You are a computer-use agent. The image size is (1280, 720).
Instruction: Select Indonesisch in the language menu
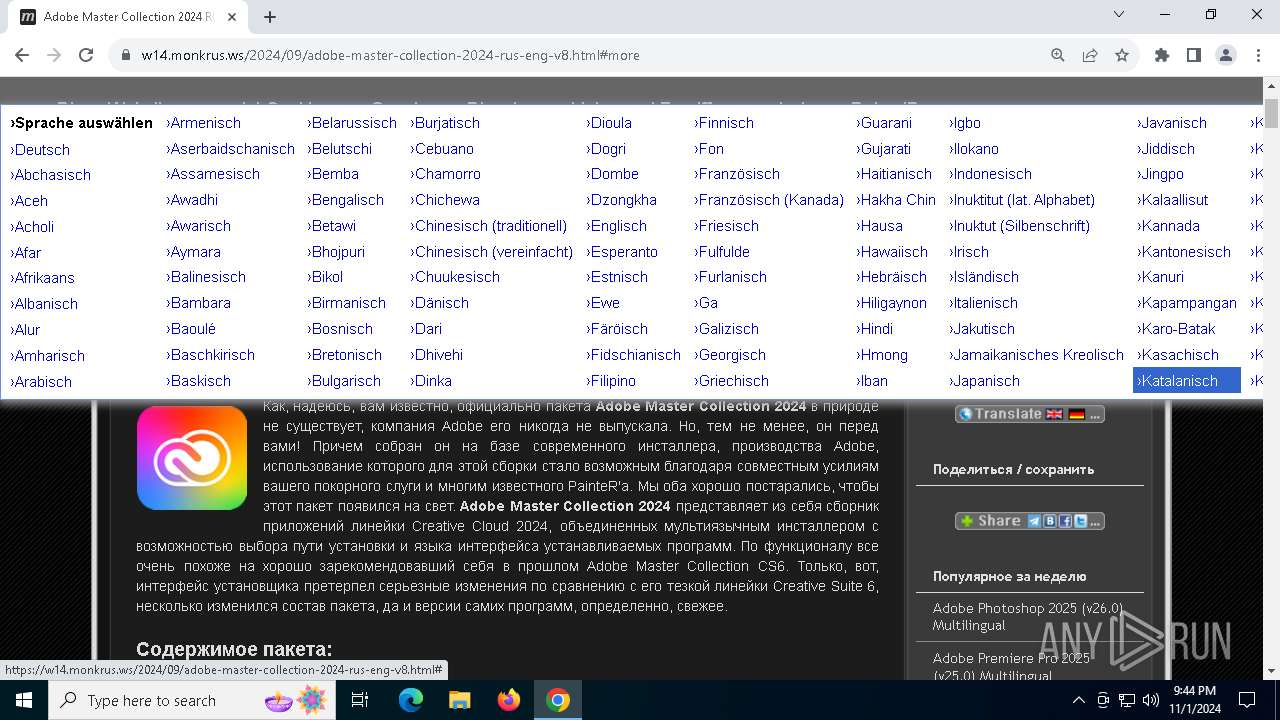point(991,174)
